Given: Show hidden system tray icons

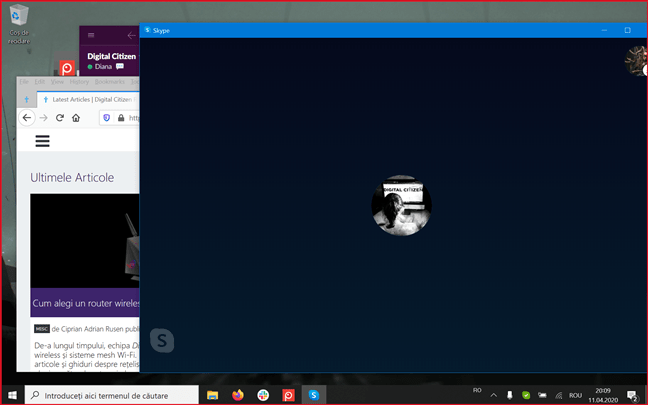Looking at the screenshot, I should [493, 395].
